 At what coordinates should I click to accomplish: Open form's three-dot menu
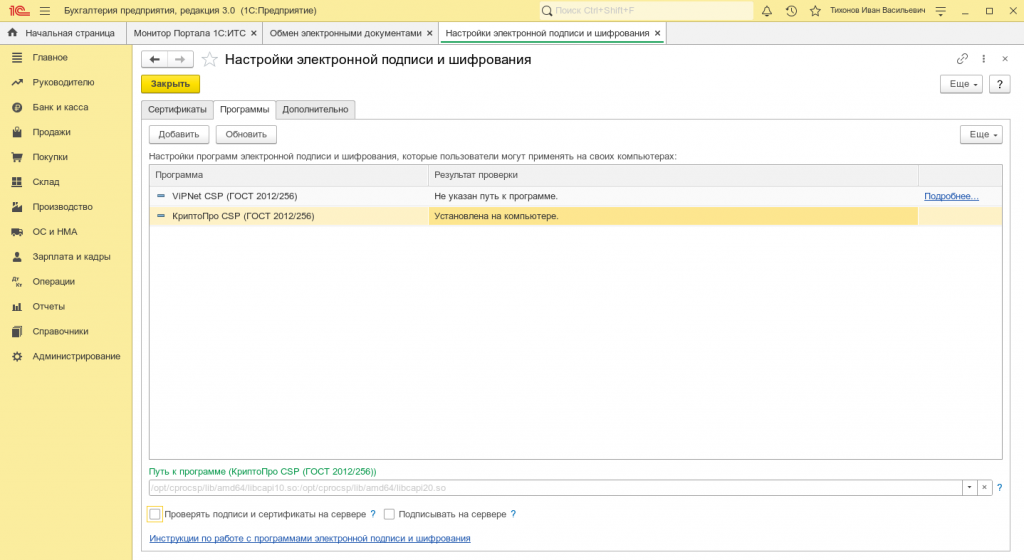click(x=984, y=59)
